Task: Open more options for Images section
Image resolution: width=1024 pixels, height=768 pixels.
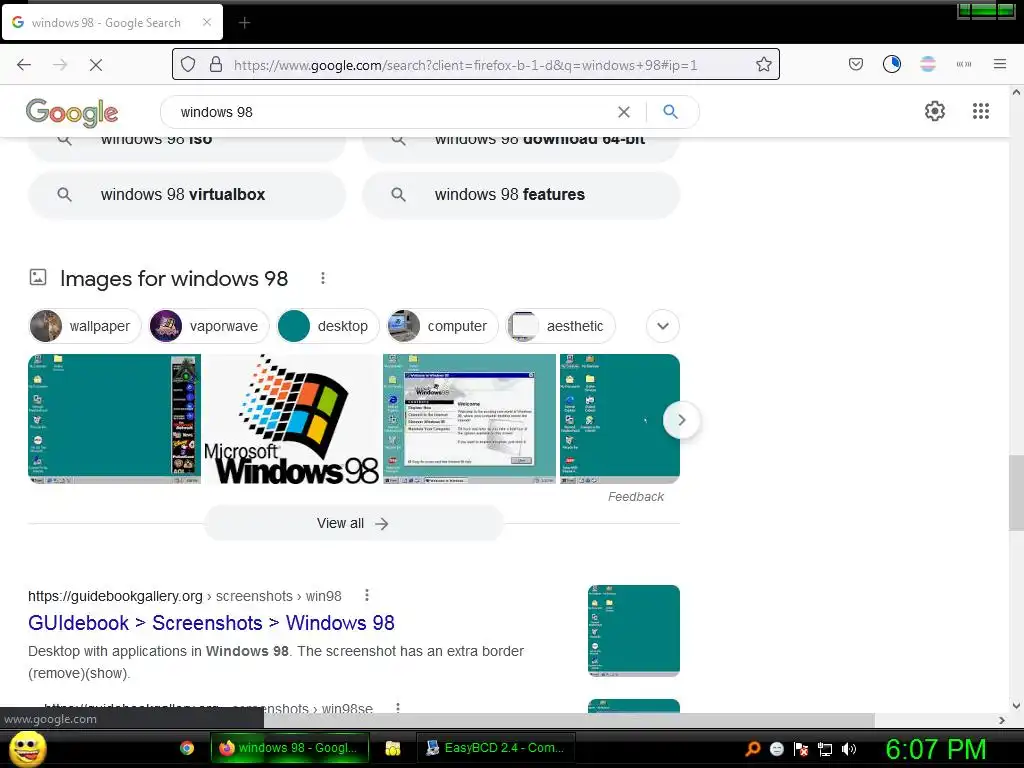Action: point(323,278)
